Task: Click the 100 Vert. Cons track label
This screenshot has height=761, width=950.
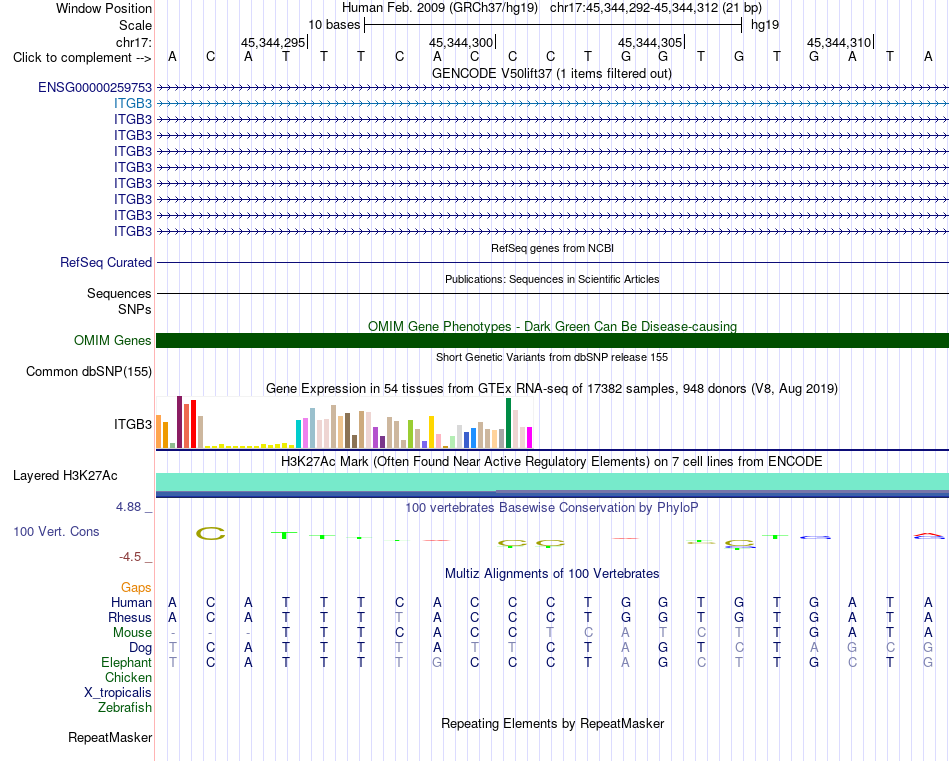Action: (56, 531)
